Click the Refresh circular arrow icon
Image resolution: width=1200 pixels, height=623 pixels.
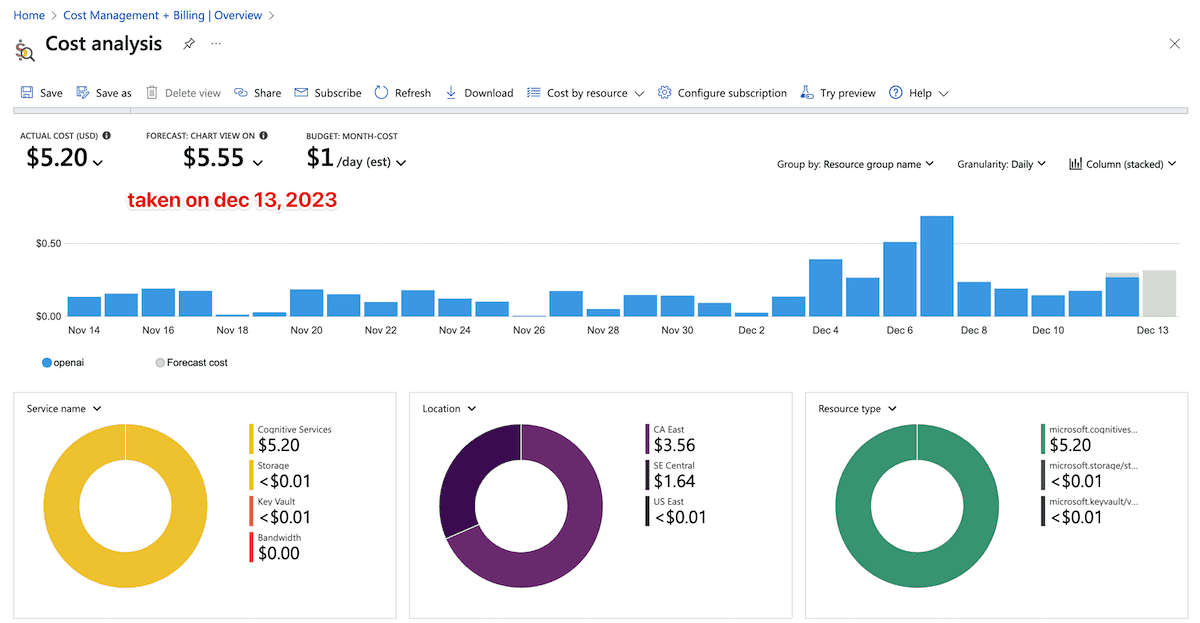pyautogui.click(x=382, y=93)
